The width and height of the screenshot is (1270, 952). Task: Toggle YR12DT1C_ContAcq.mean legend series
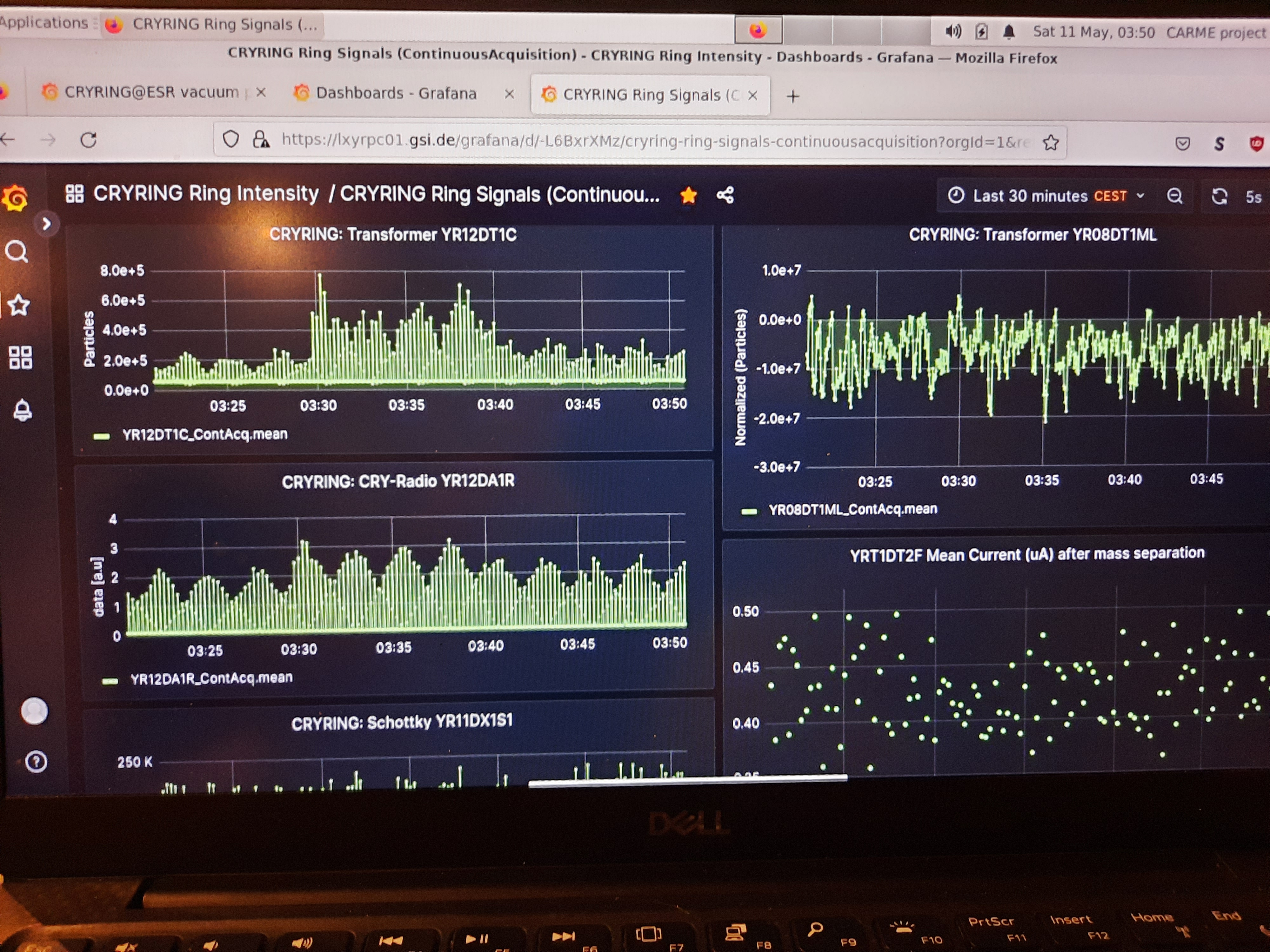204,434
